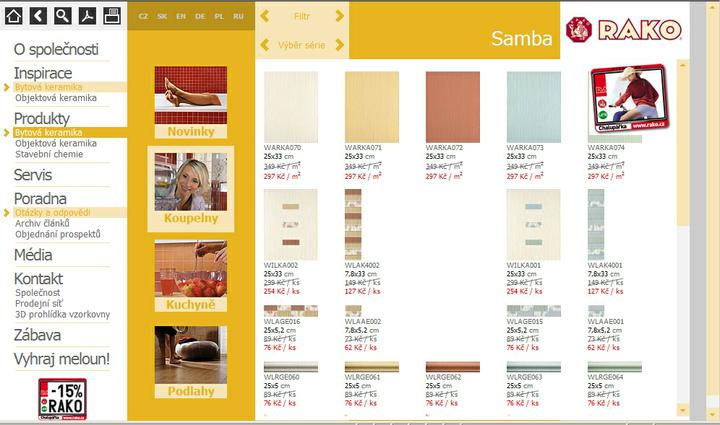
Task: Switch language to DE
Action: pyautogui.click(x=200, y=16)
